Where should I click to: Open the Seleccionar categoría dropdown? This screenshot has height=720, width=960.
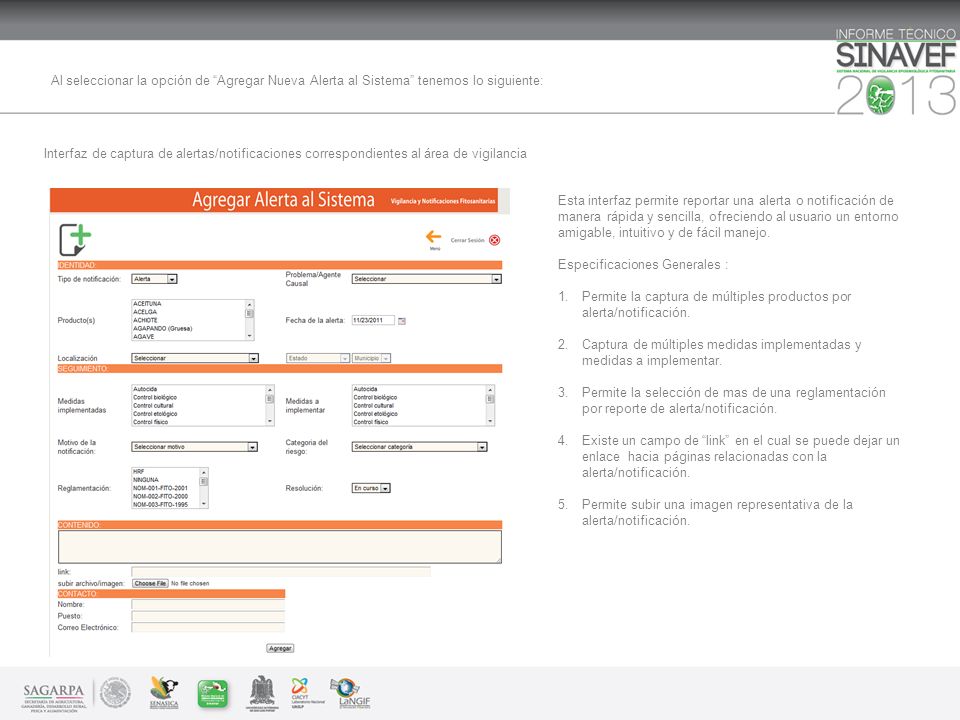tap(419, 447)
